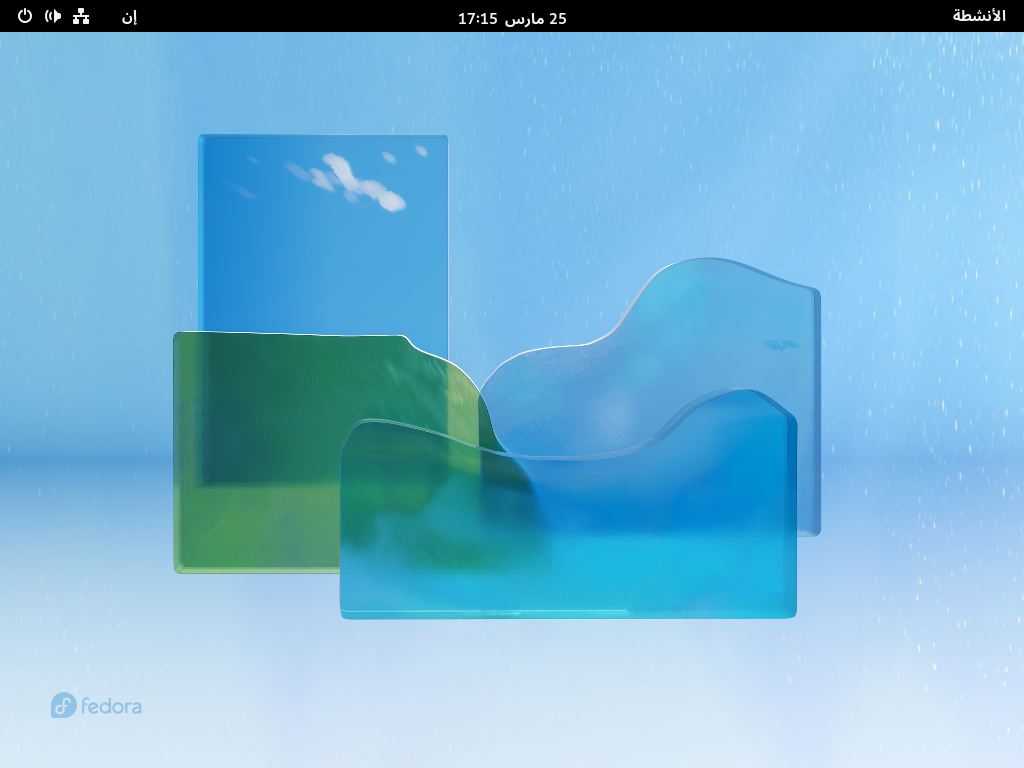Open the keyboard input source indicator
Viewport: 1024px width, 768px height.
click(x=129, y=17)
